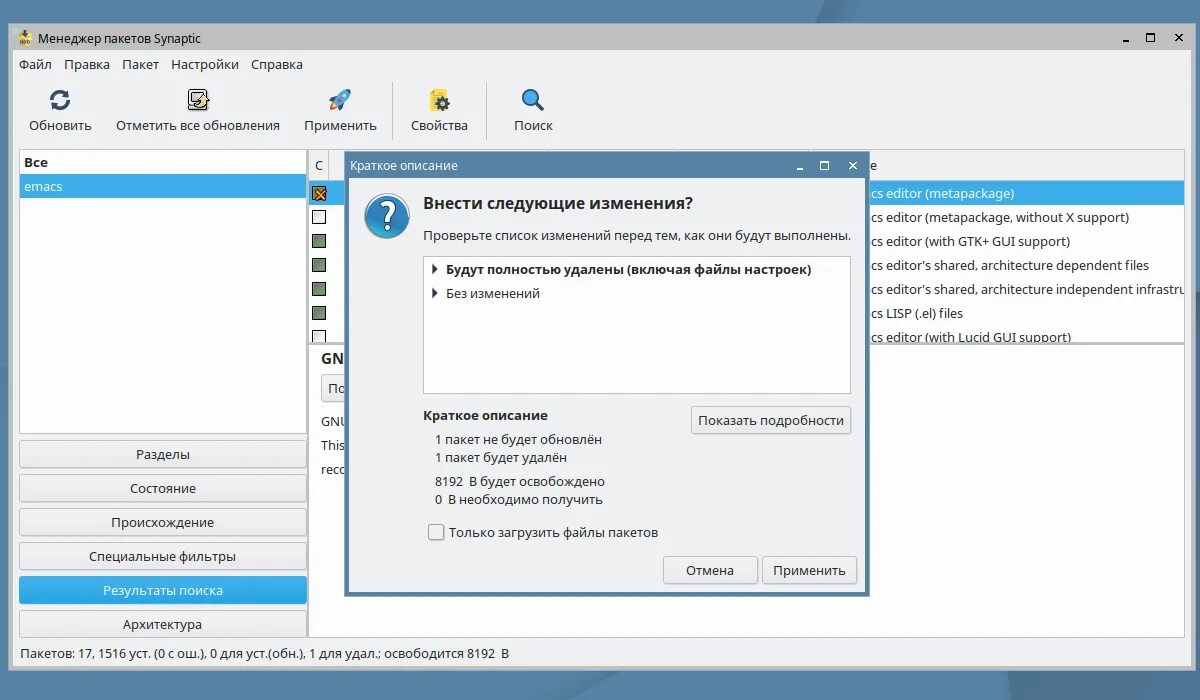
Task: Click Отмена button in dialog
Action: pyautogui.click(x=710, y=570)
